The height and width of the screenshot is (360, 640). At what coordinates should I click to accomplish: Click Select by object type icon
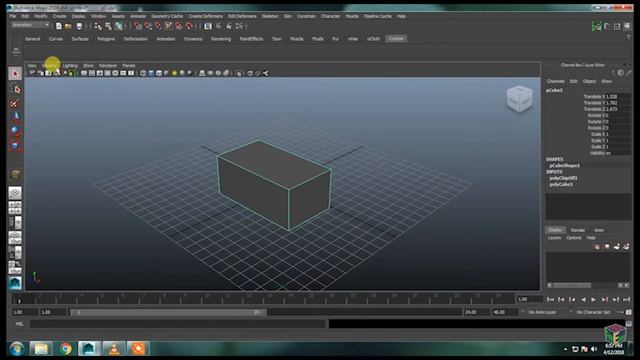click(x=108, y=26)
